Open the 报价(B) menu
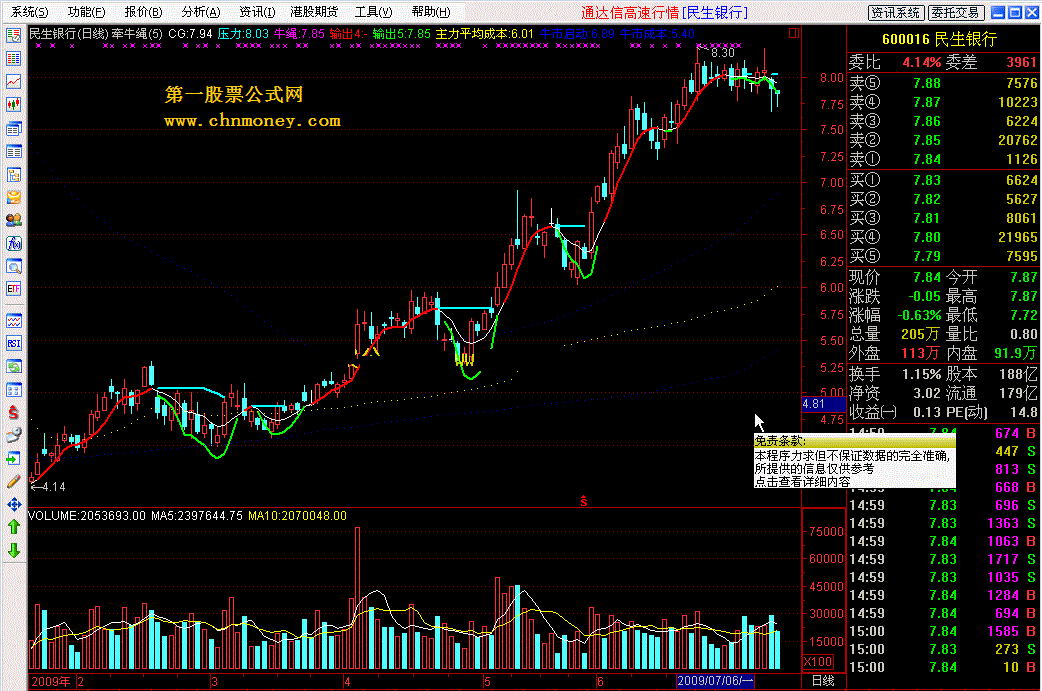 [x=144, y=12]
